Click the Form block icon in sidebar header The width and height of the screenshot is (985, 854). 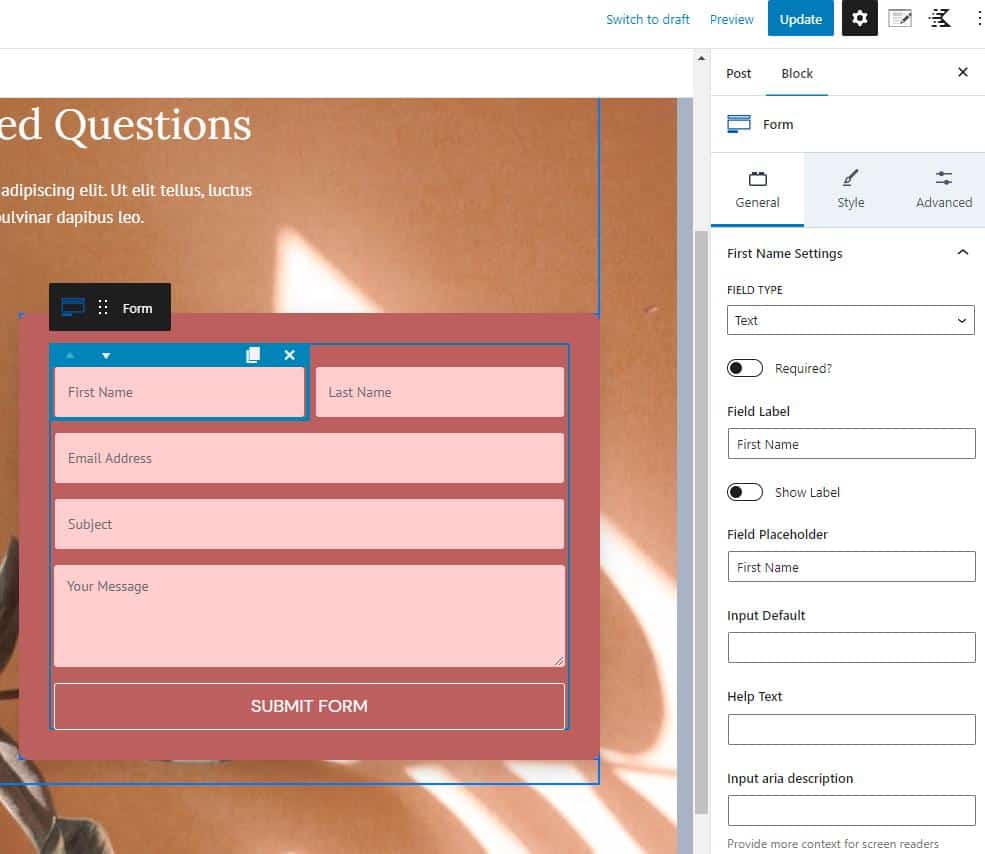click(x=739, y=124)
